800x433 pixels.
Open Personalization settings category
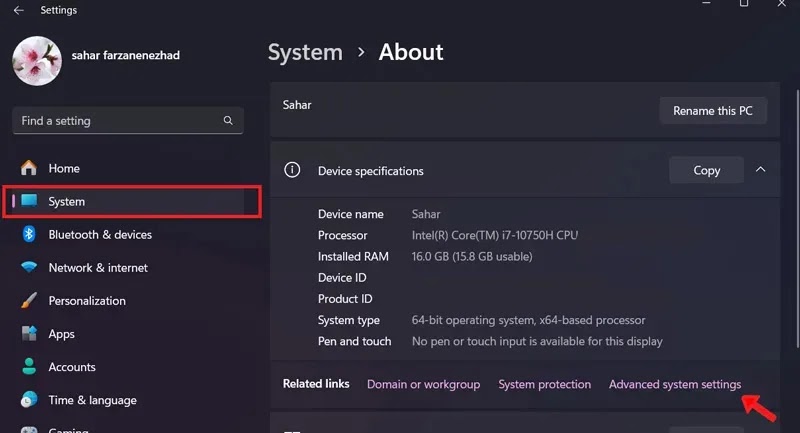click(87, 301)
